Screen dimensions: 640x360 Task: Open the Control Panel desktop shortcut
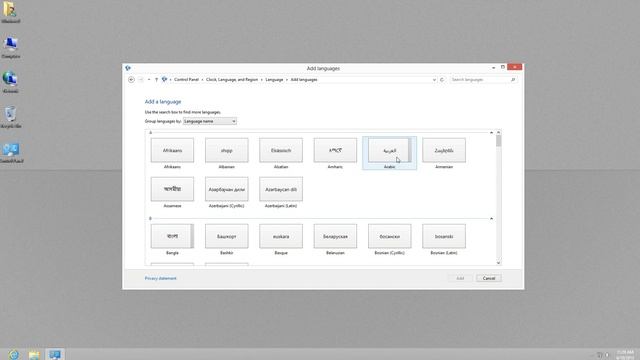(x=11, y=153)
